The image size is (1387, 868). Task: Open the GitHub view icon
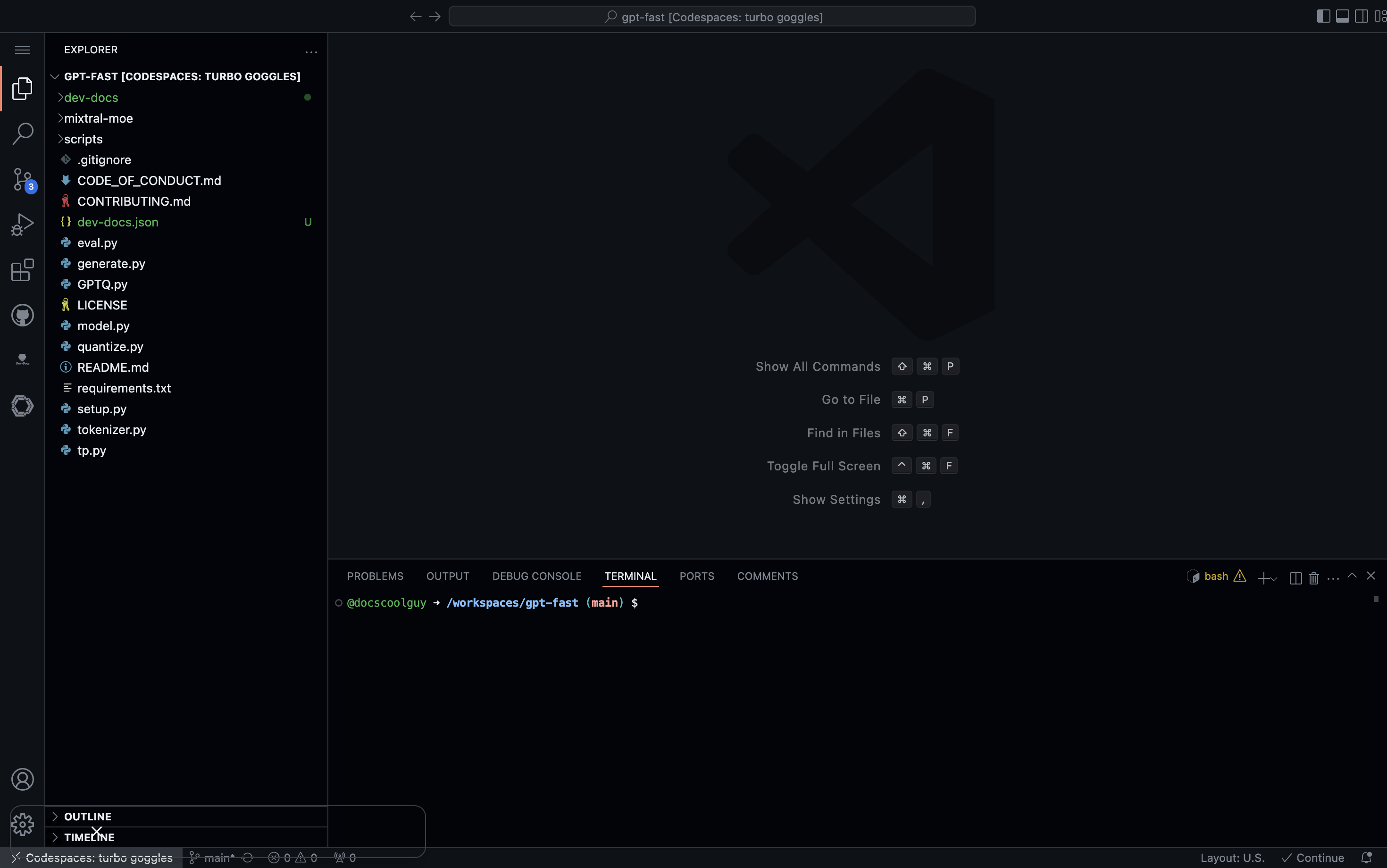tap(22, 315)
